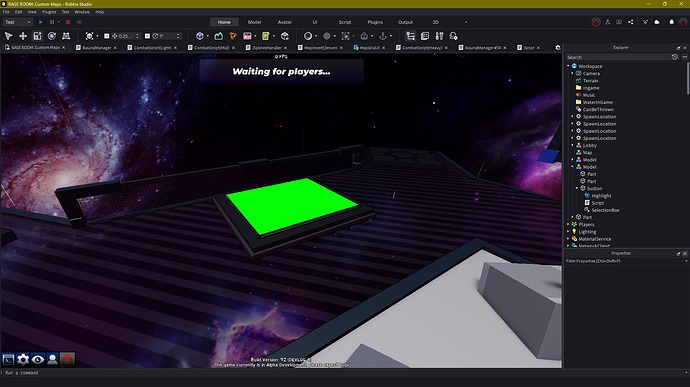Viewport: 690px width, 387px height.
Task: Click the user avatar in top-right
Action: pos(683,22)
